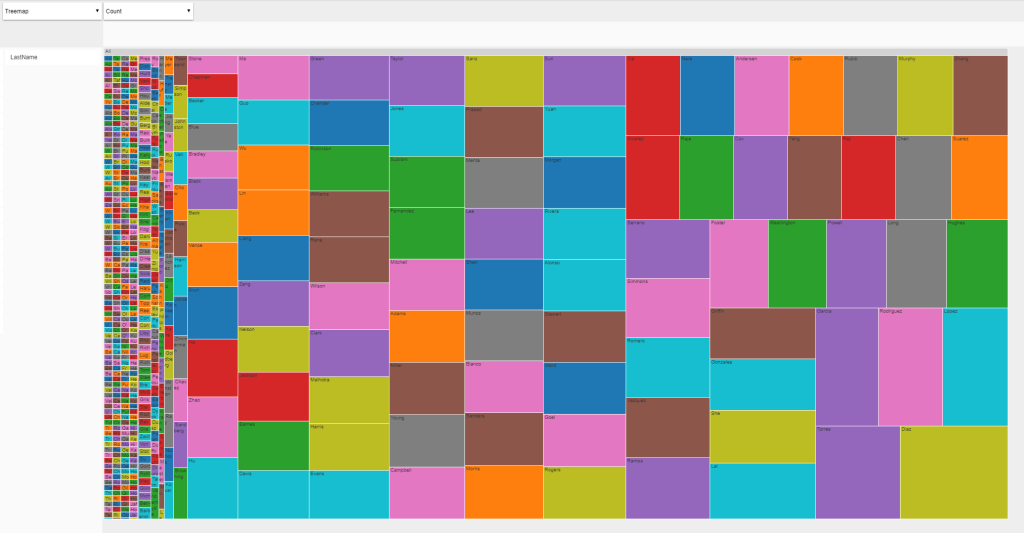Click the Garcia treemap block
Image resolution: width=1024 pixels, height=533 pixels.
(846, 366)
